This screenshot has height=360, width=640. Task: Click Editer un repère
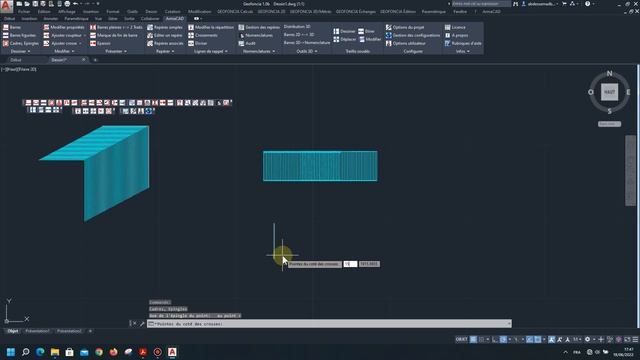click(x=164, y=36)
